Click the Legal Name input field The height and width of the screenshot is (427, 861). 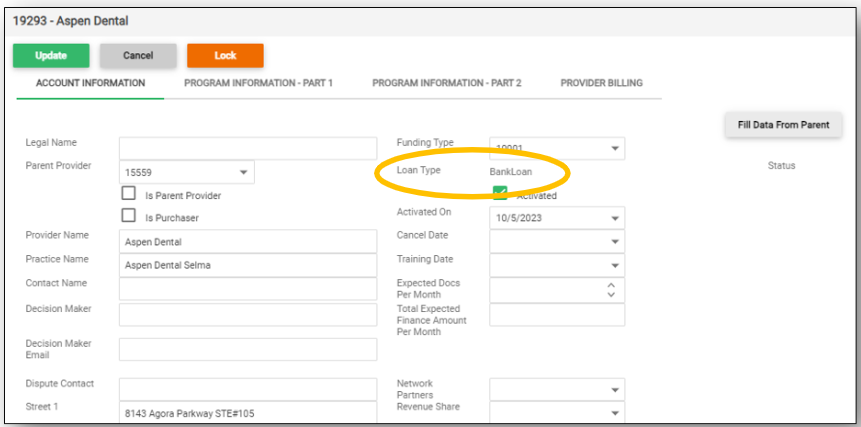(x=248, y=149)
